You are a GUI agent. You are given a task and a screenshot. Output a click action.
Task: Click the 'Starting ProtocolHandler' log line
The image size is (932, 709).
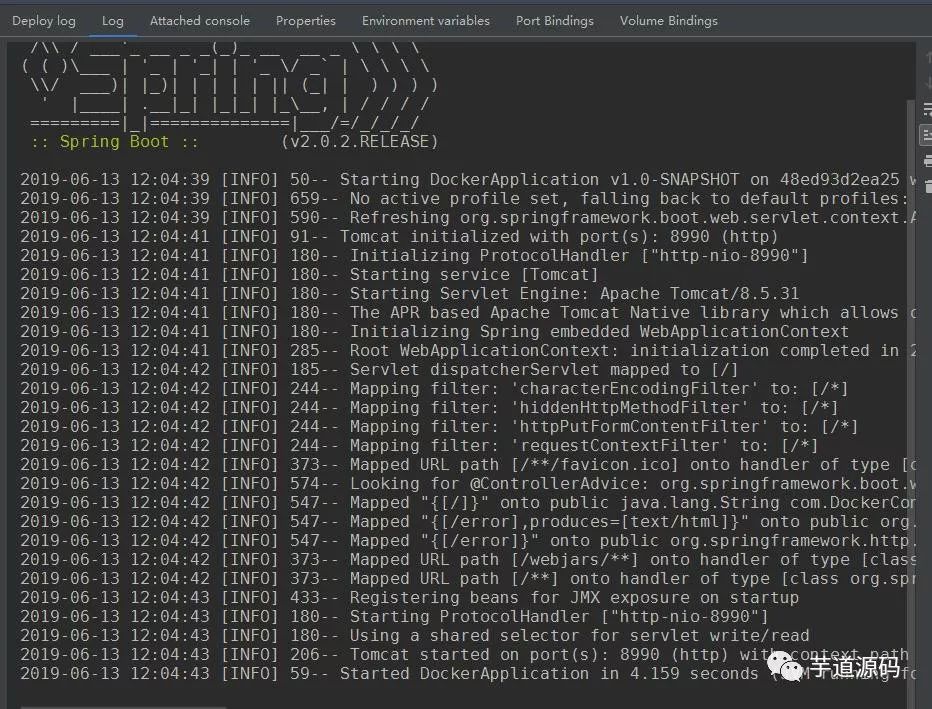click(394, 617)
